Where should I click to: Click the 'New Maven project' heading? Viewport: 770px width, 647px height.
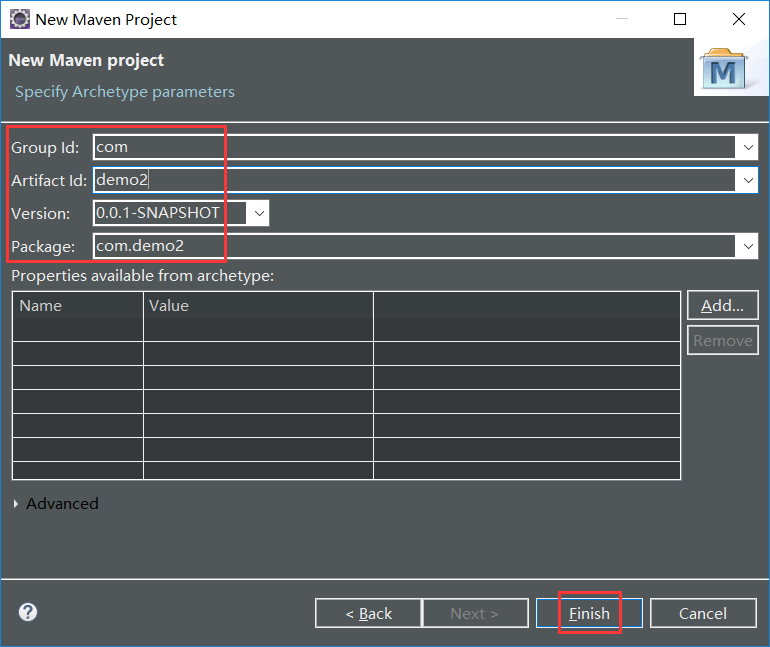pos(86,60)
